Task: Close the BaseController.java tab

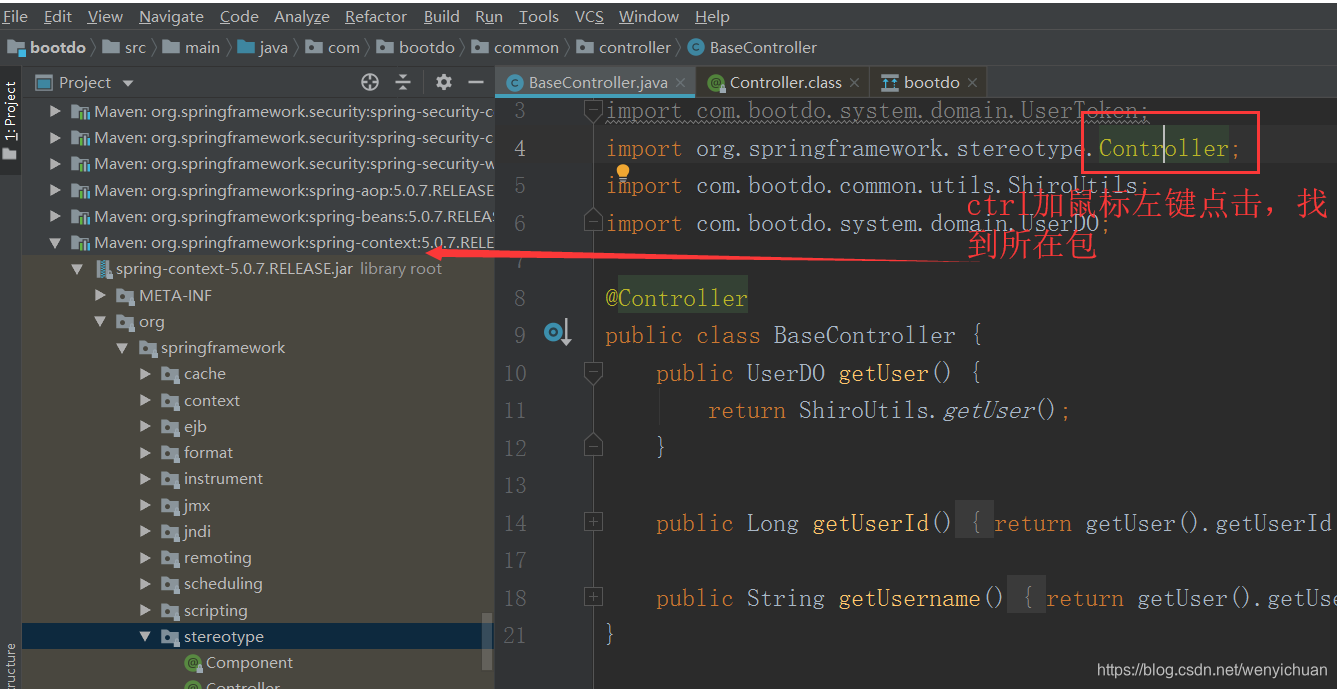Action: (x=681, y=83)
